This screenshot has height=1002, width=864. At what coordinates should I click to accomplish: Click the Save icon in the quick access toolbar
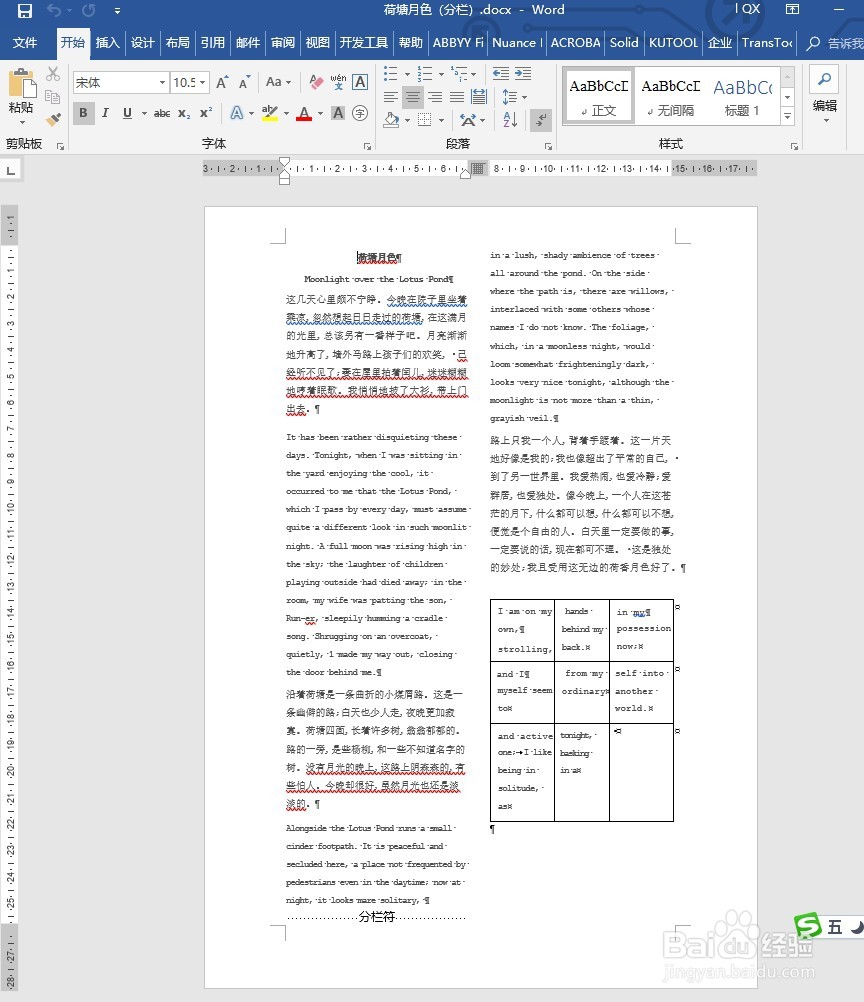point(25,10)
